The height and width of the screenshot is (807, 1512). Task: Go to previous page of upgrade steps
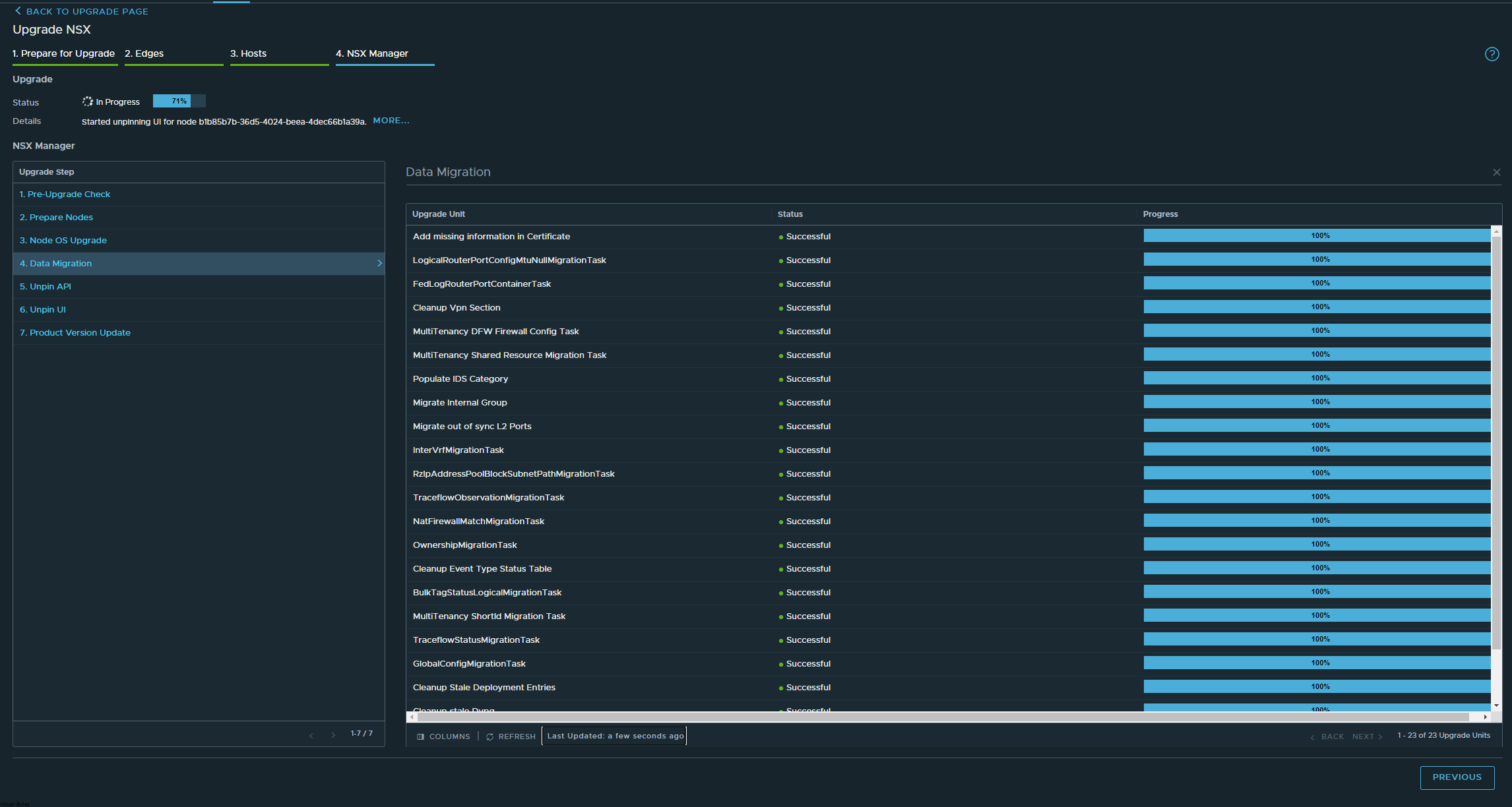click(x=311, y=734)
